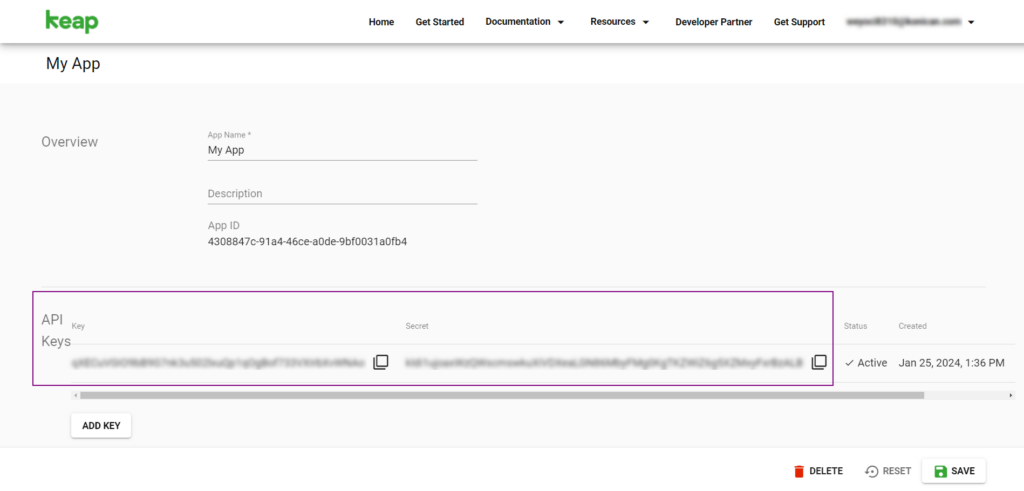Screen dimensions: 1024x491
Task: Expand the Resources menu
Action: [x=620, y=22]
